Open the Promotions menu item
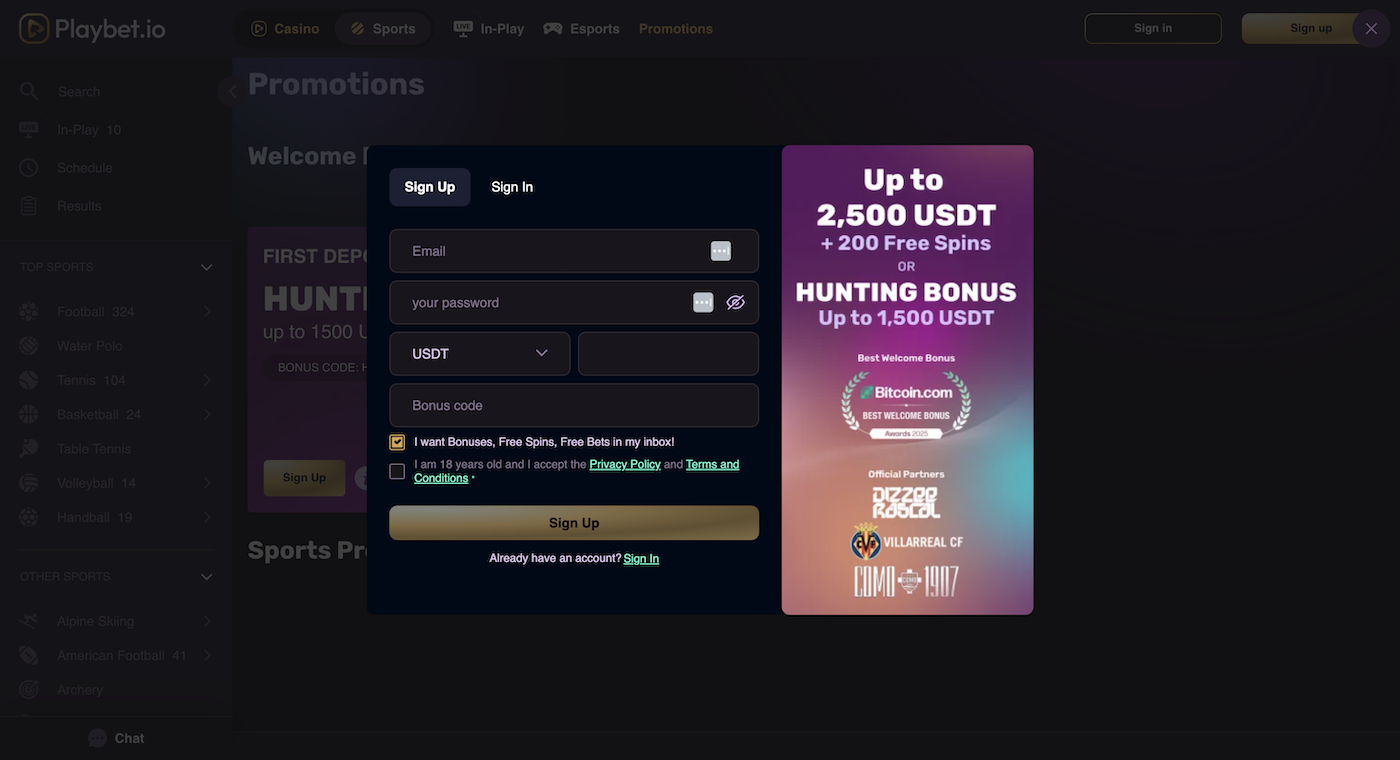The image size is (1400, 760). (x=676, y=27)
